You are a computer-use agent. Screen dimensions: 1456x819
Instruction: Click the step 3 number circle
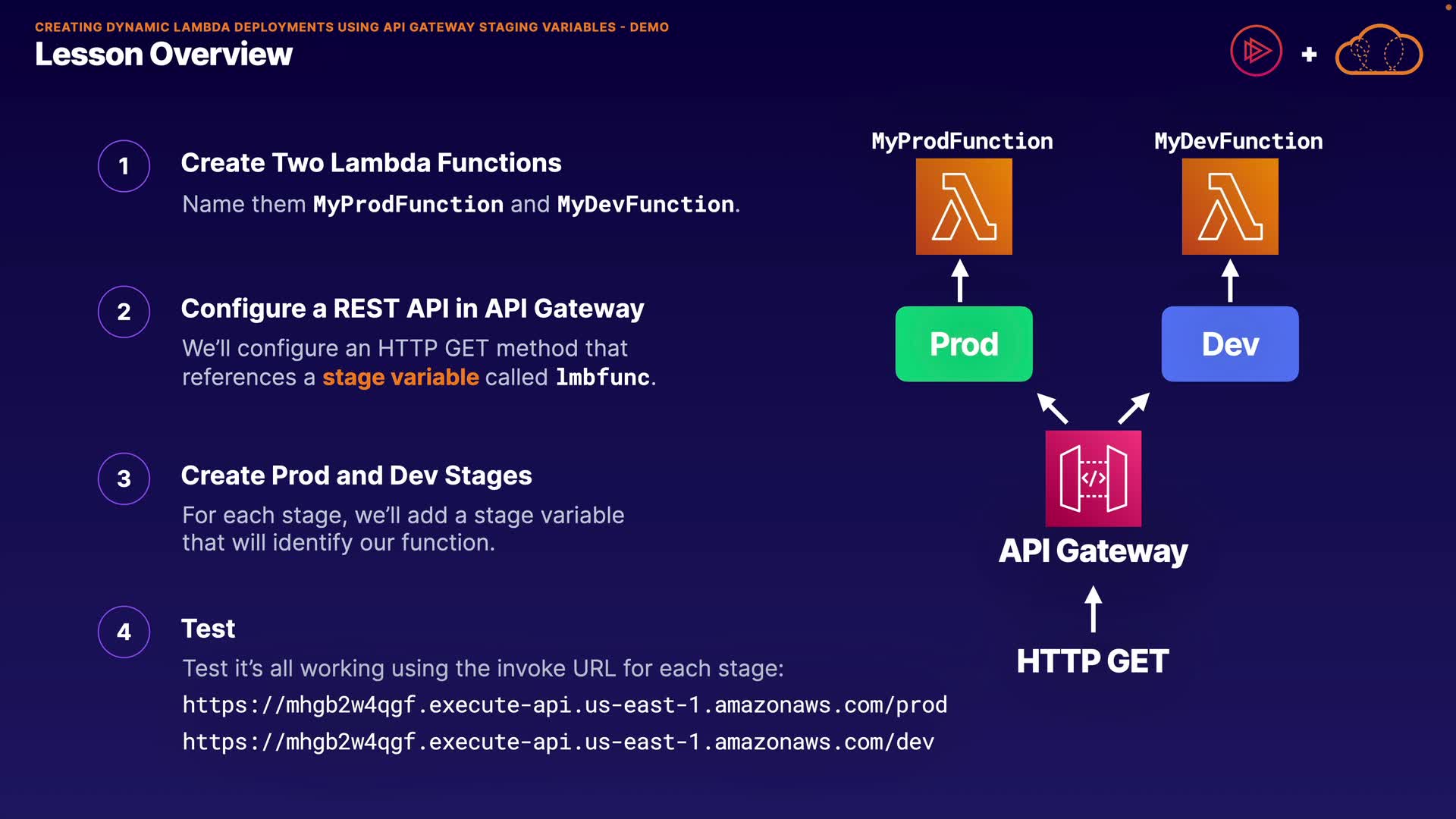pyautogui.click(x=124, y=479)
